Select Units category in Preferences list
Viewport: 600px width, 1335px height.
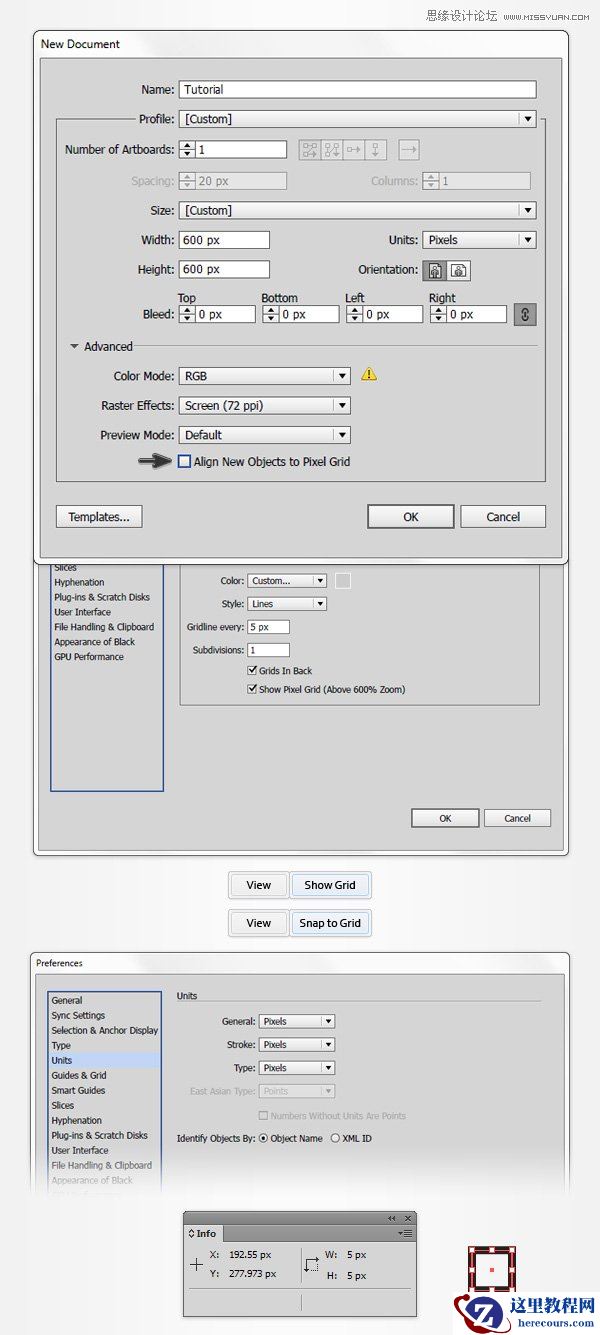(104, 1060)
